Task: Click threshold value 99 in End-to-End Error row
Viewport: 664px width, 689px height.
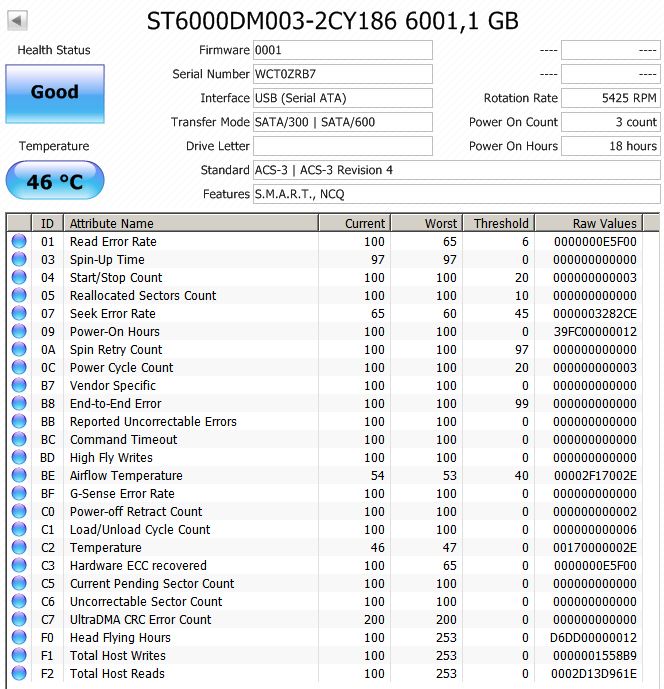Action: [x=522, y=404]
